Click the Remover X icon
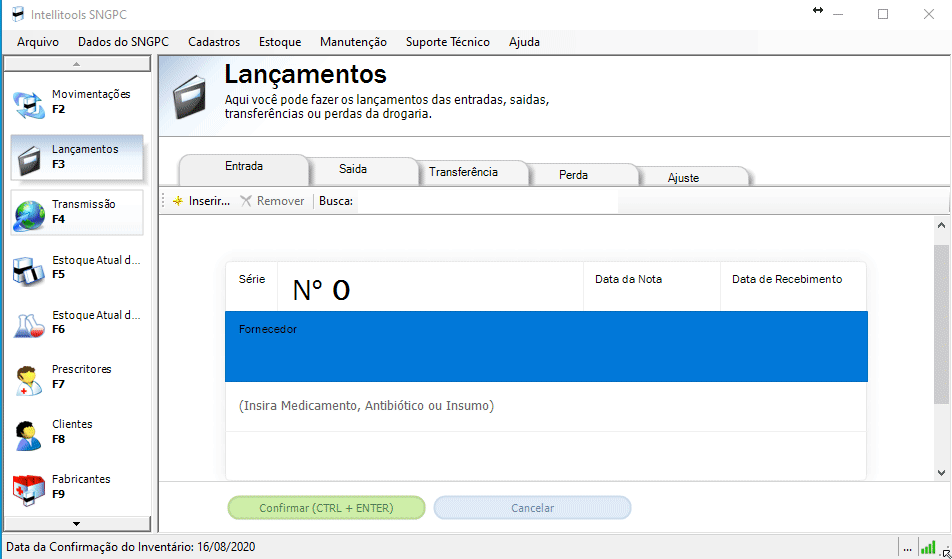The width and height of the screenshot is (952, 559). click(245, 201)
